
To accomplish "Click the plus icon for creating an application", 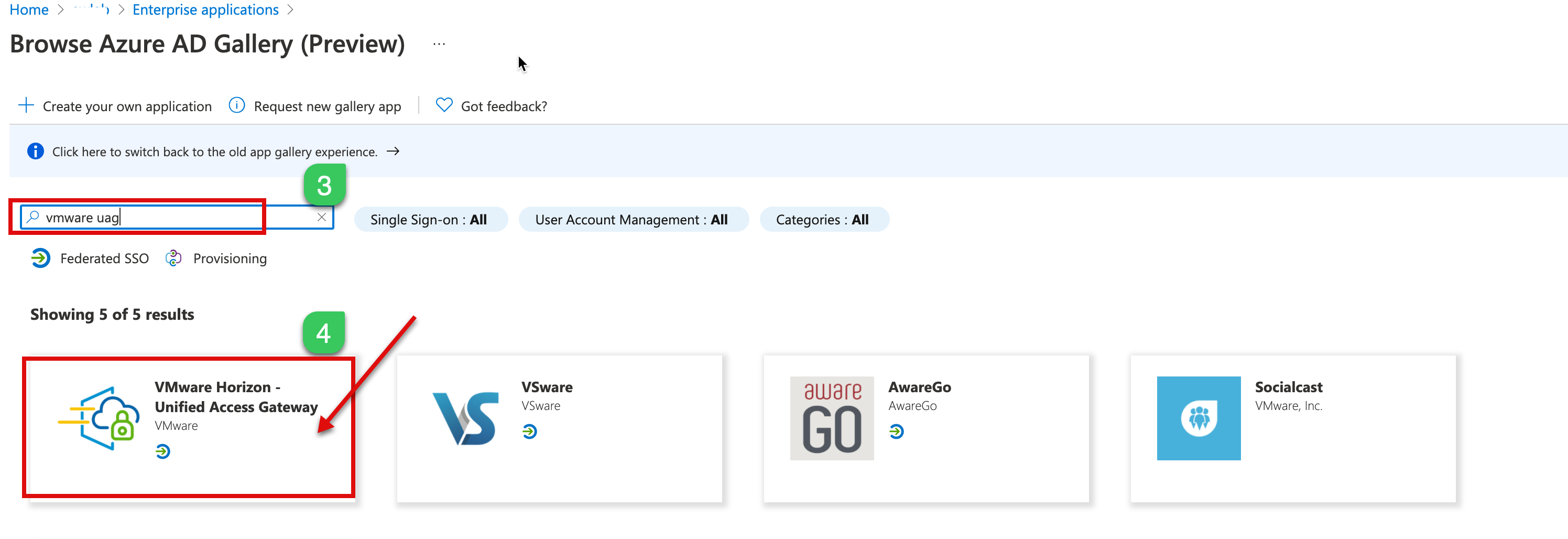I will point(26,105).
